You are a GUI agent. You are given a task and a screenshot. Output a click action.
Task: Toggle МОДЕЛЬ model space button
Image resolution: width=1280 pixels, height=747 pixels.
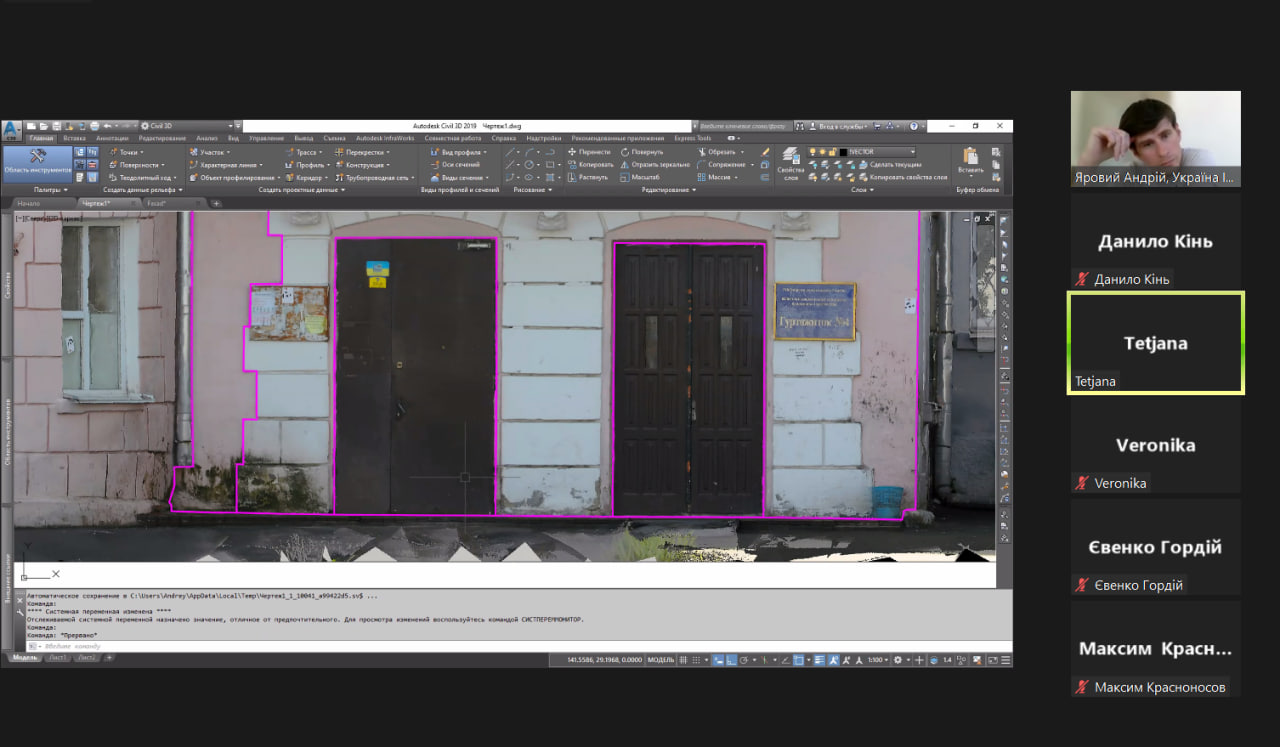[x=661, y=660]
